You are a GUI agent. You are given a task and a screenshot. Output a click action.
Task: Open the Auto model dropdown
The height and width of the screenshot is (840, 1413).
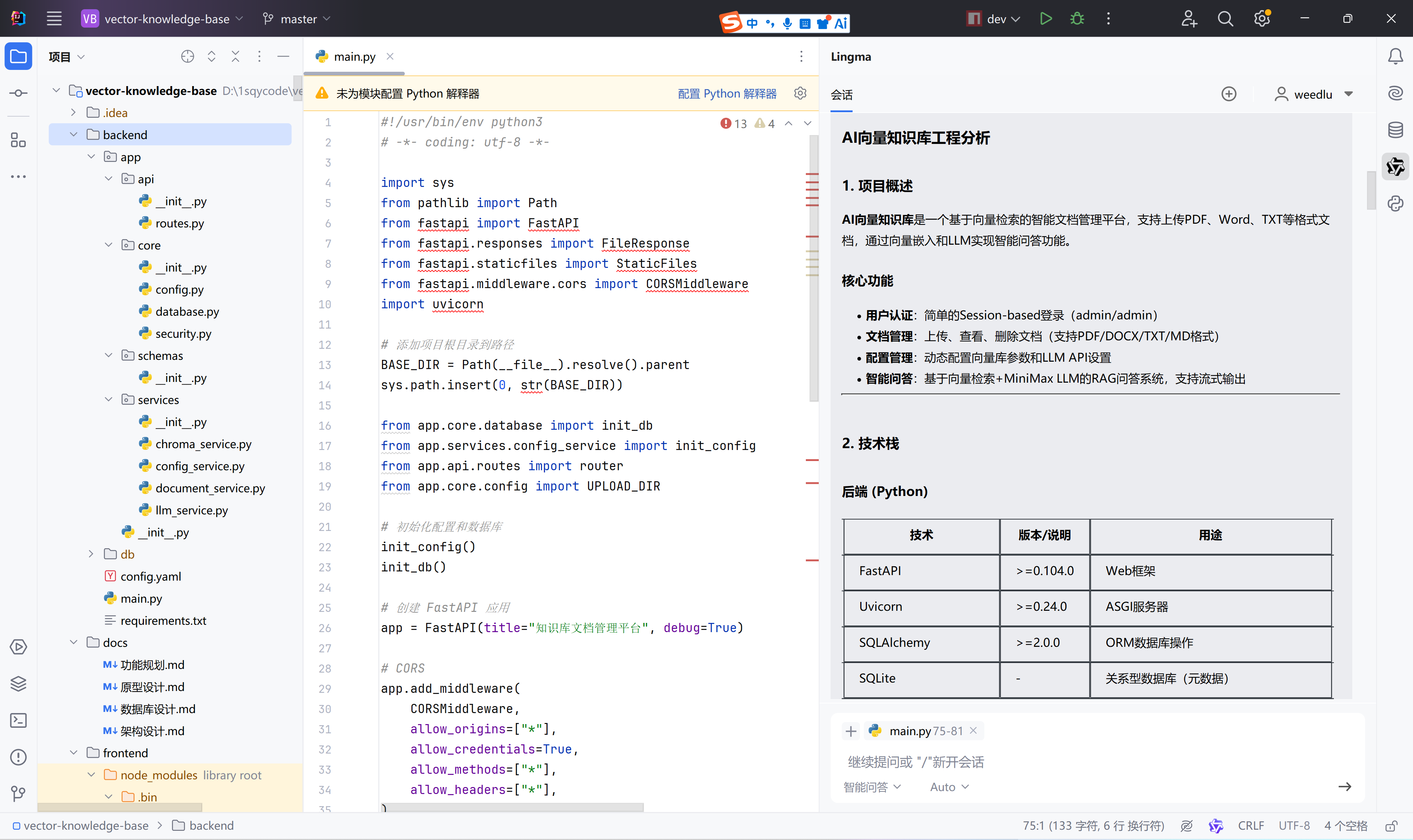point(949,787)
